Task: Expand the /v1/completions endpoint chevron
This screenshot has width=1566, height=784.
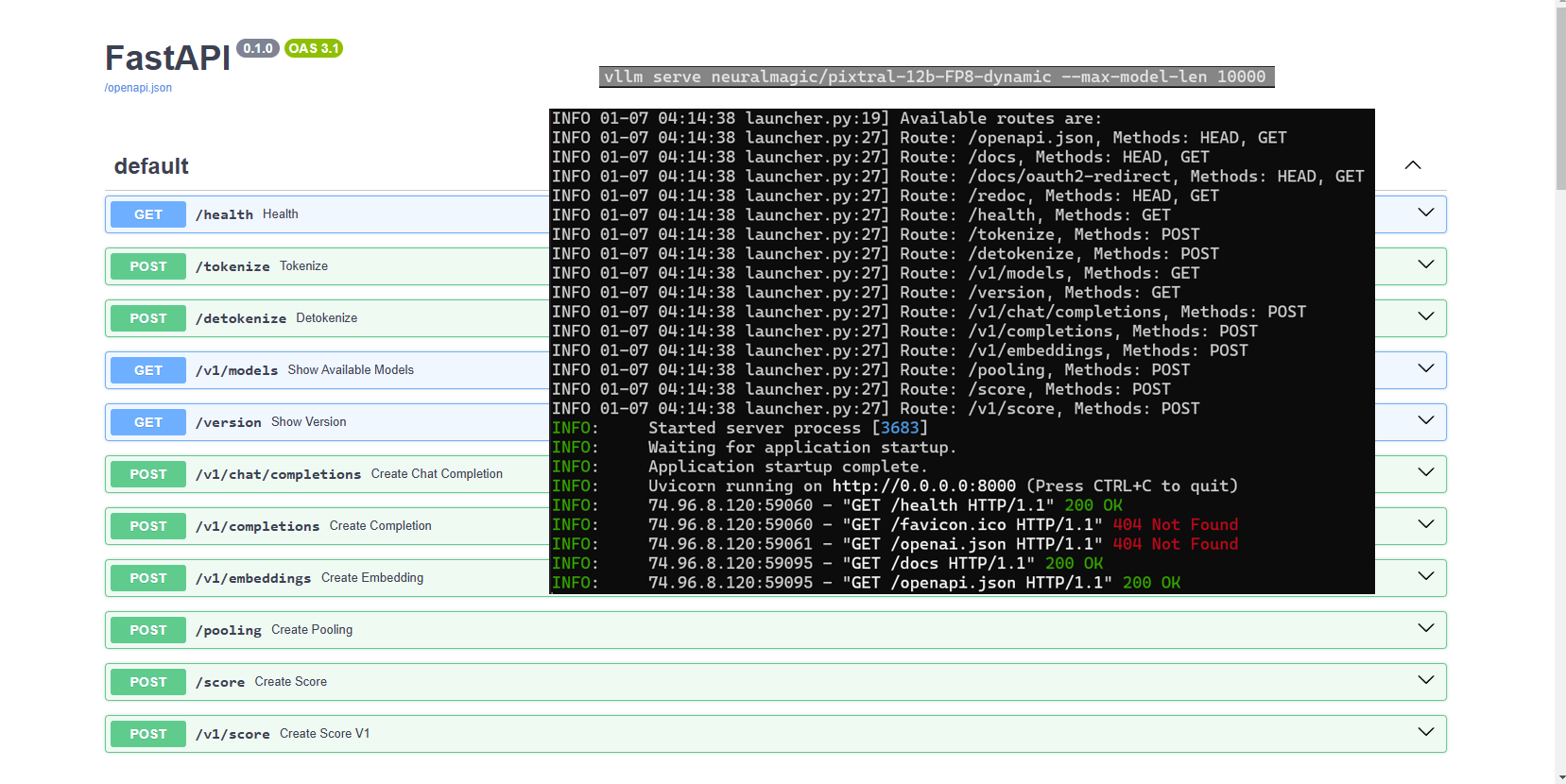Action: click(1426, 524)
